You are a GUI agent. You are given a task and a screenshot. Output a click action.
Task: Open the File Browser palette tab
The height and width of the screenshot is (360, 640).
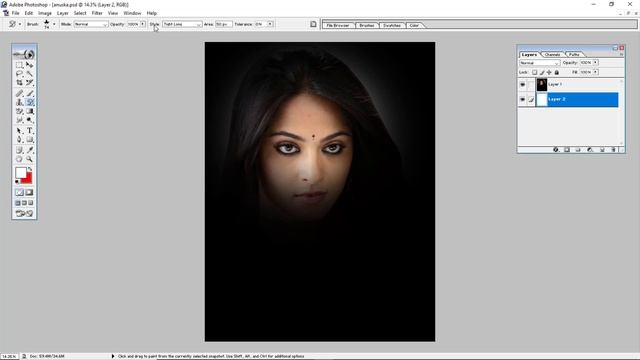[x=338, y=25]
